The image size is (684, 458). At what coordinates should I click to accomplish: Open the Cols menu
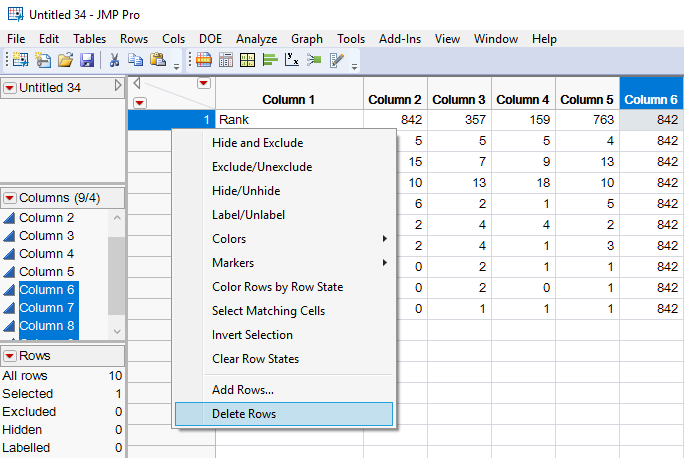pyautogui.click(x=174, y=39)
